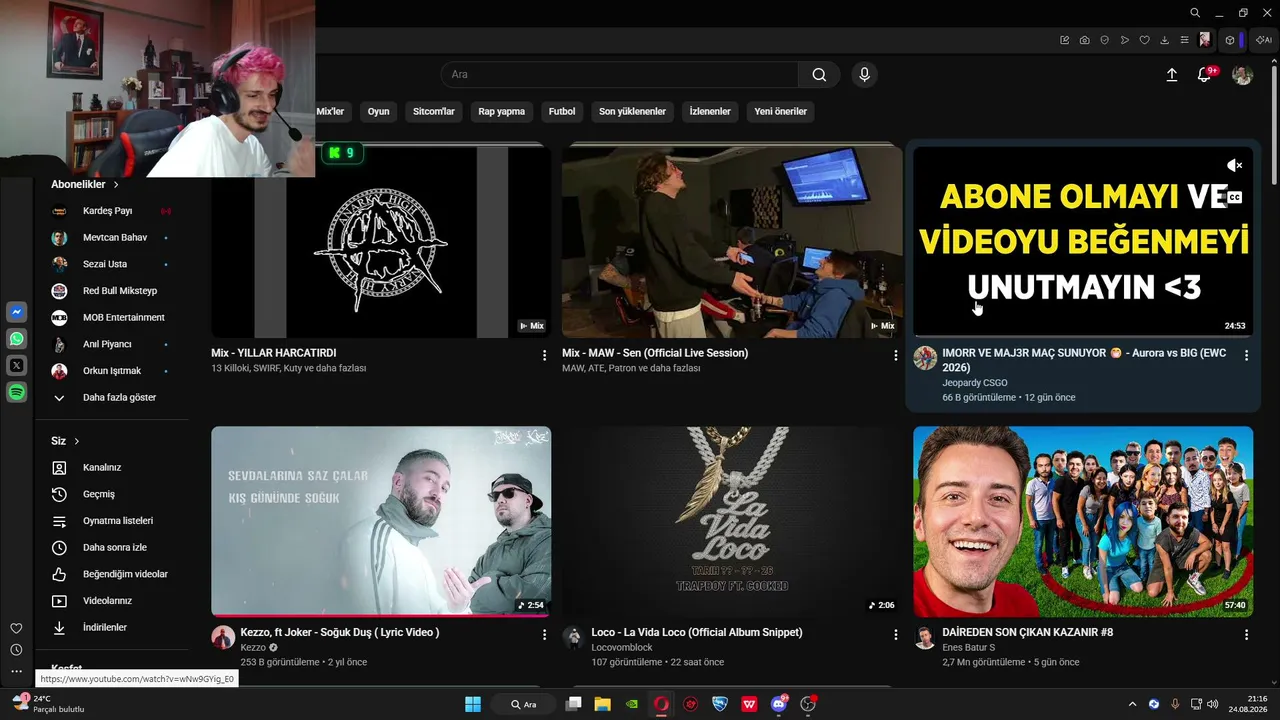Click the YouTube search magnifier button
Viewport: 1280px width, 720px height.
click(819, 75)
